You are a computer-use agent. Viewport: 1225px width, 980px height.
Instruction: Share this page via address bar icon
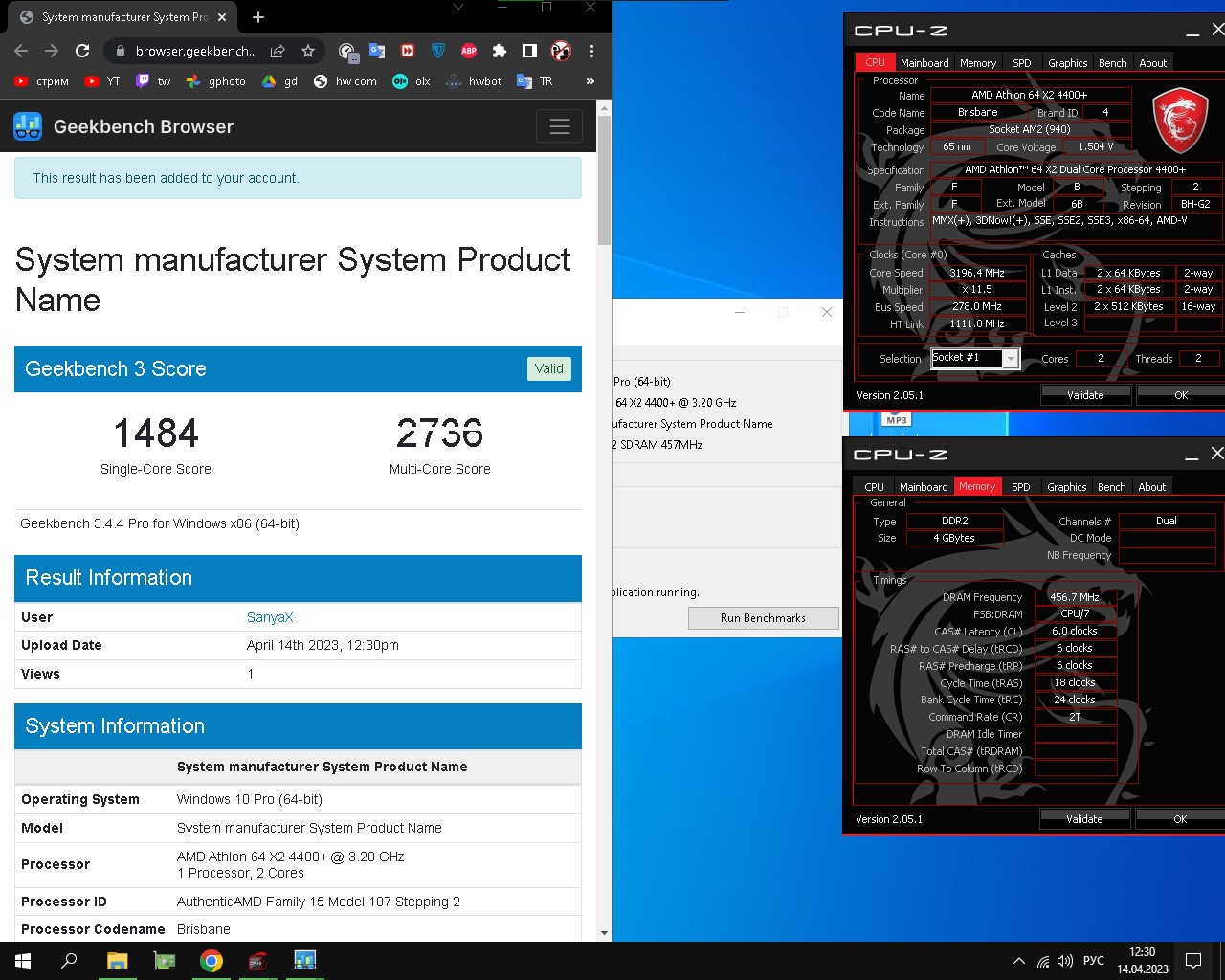278,51
